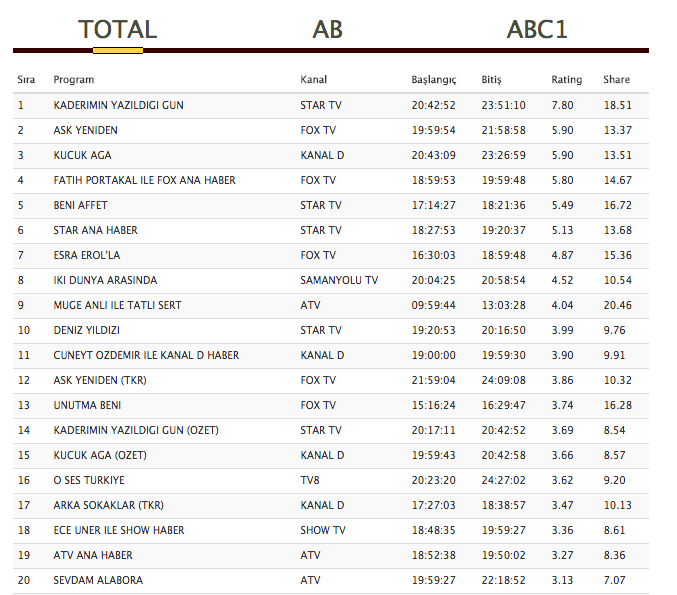Click the ATV ANA HABER program
The width and height of the screenshot is (677, 595).
point(93,556)
